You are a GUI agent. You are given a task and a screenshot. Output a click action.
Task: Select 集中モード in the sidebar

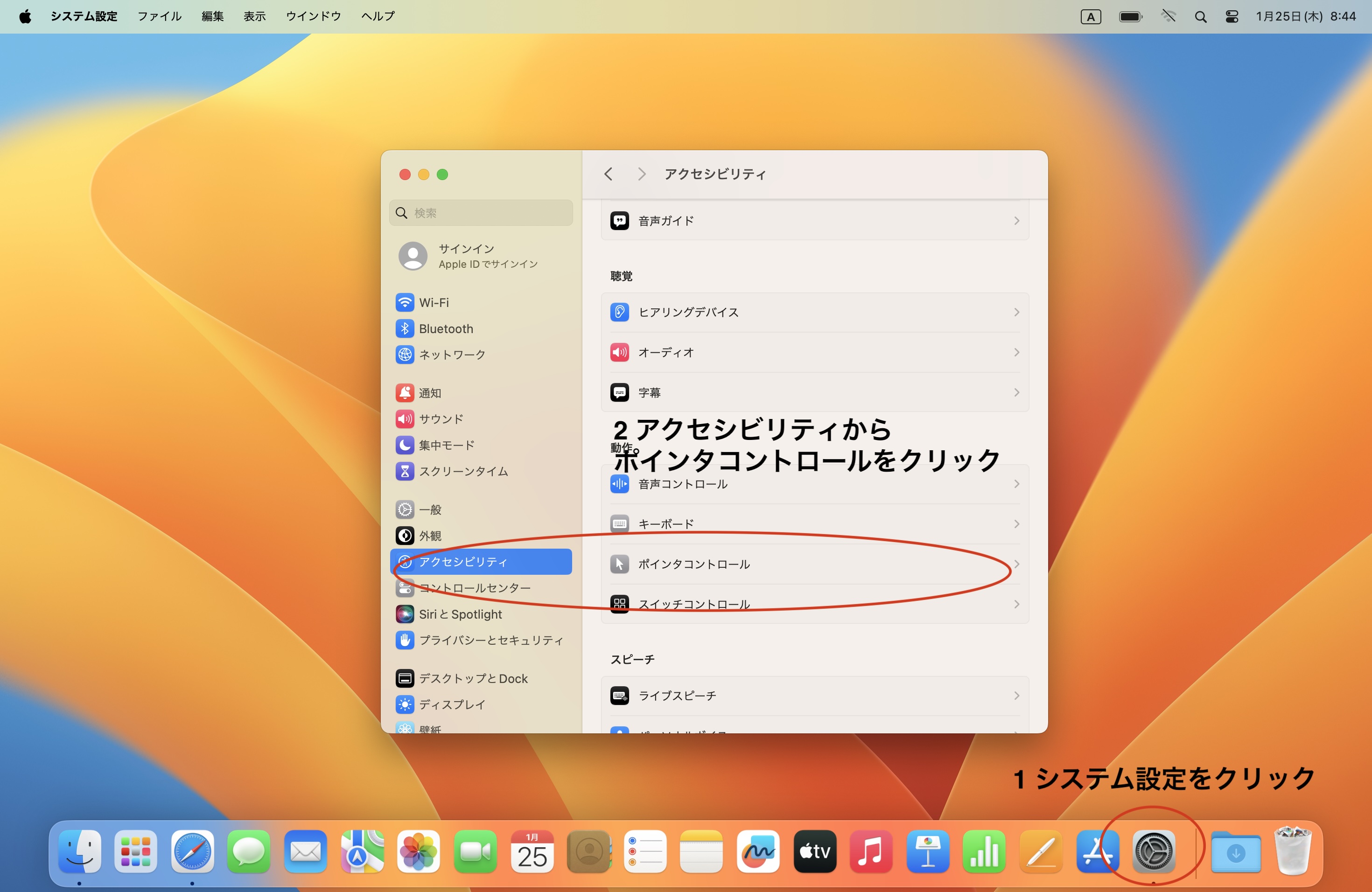(481, 445)
